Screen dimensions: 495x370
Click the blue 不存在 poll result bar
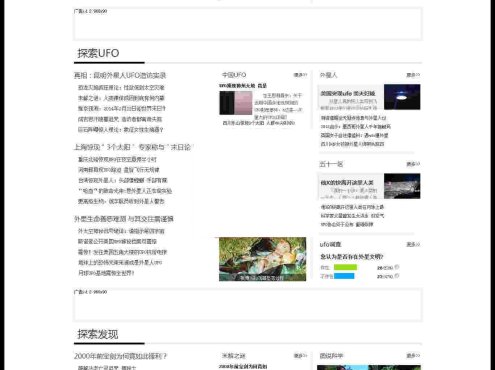click(344, 276)
